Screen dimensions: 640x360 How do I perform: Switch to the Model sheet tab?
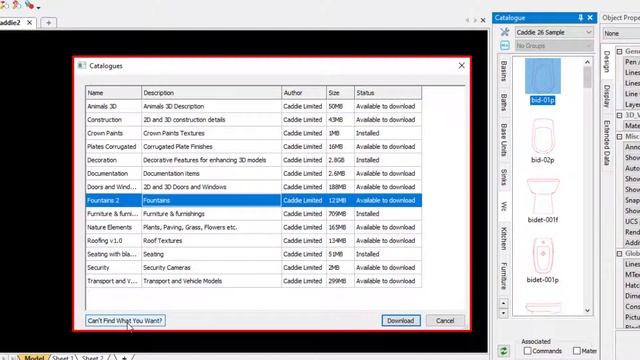(x=34, y=357)
